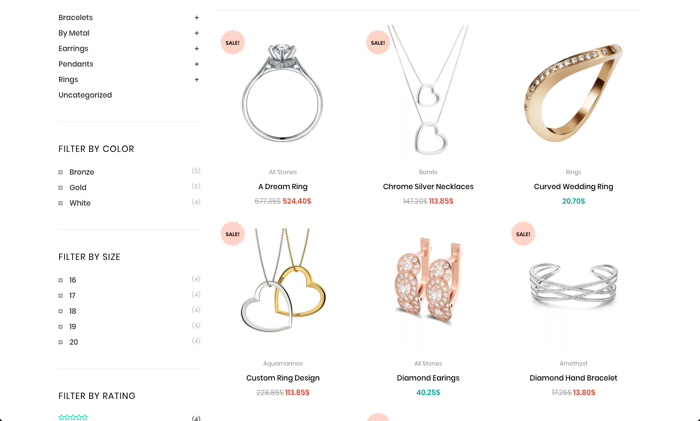
Task: Click the Amethyst category label
Action: [x=573, y=363]
